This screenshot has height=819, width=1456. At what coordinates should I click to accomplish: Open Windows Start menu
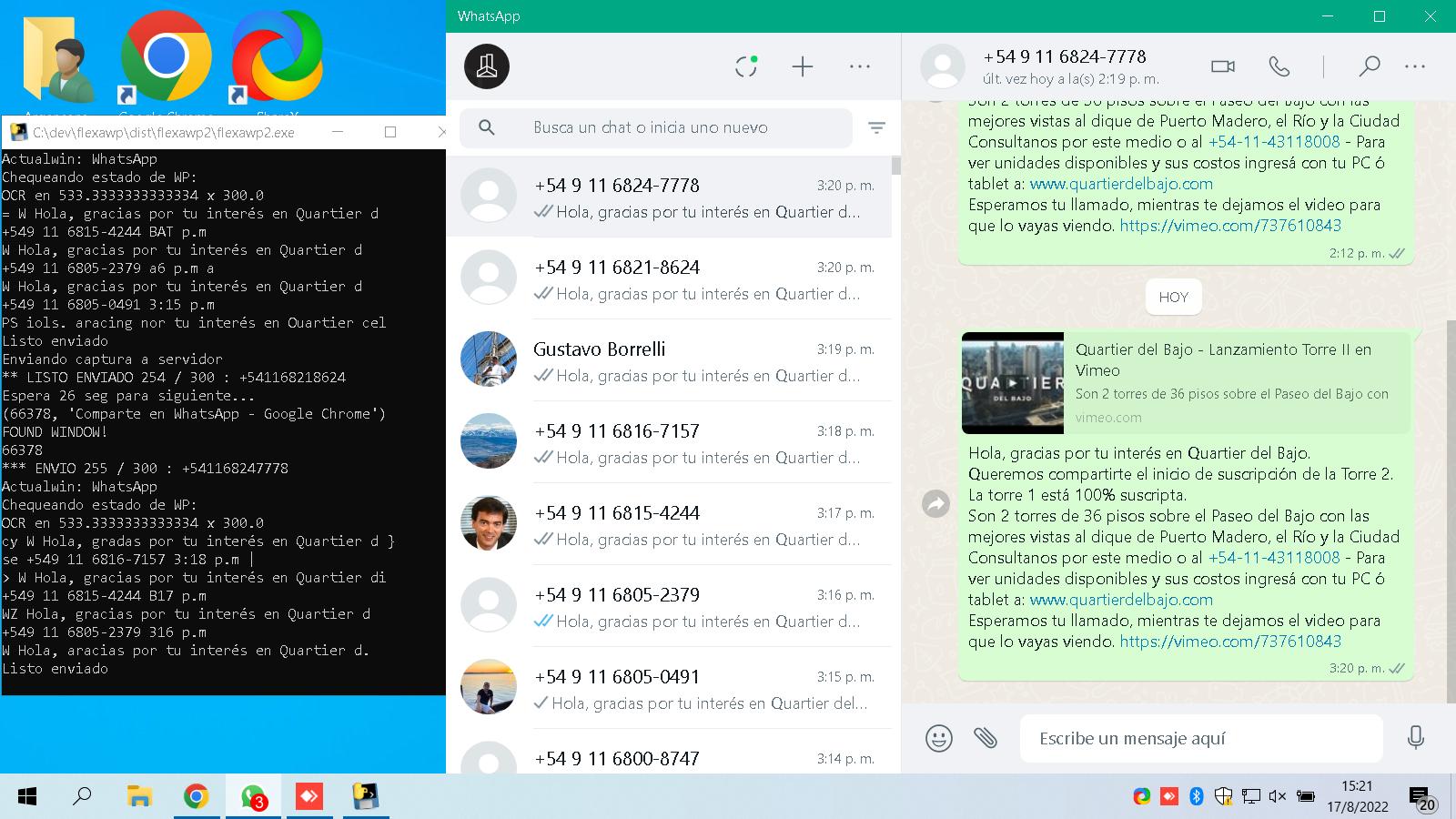tap(27, 797)
